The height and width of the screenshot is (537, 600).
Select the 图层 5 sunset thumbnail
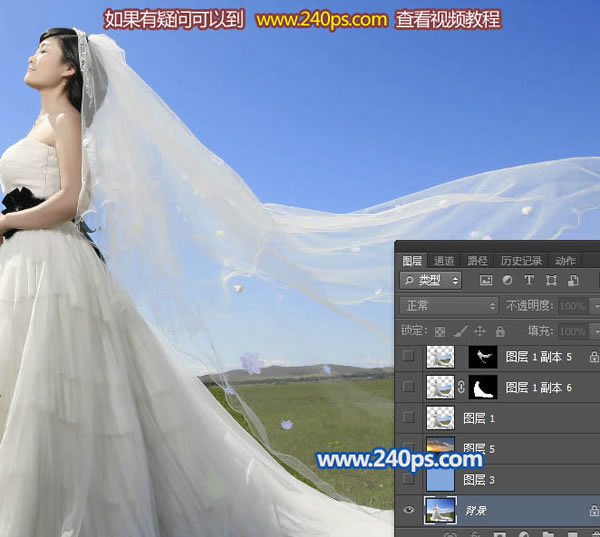click(440, 444)
